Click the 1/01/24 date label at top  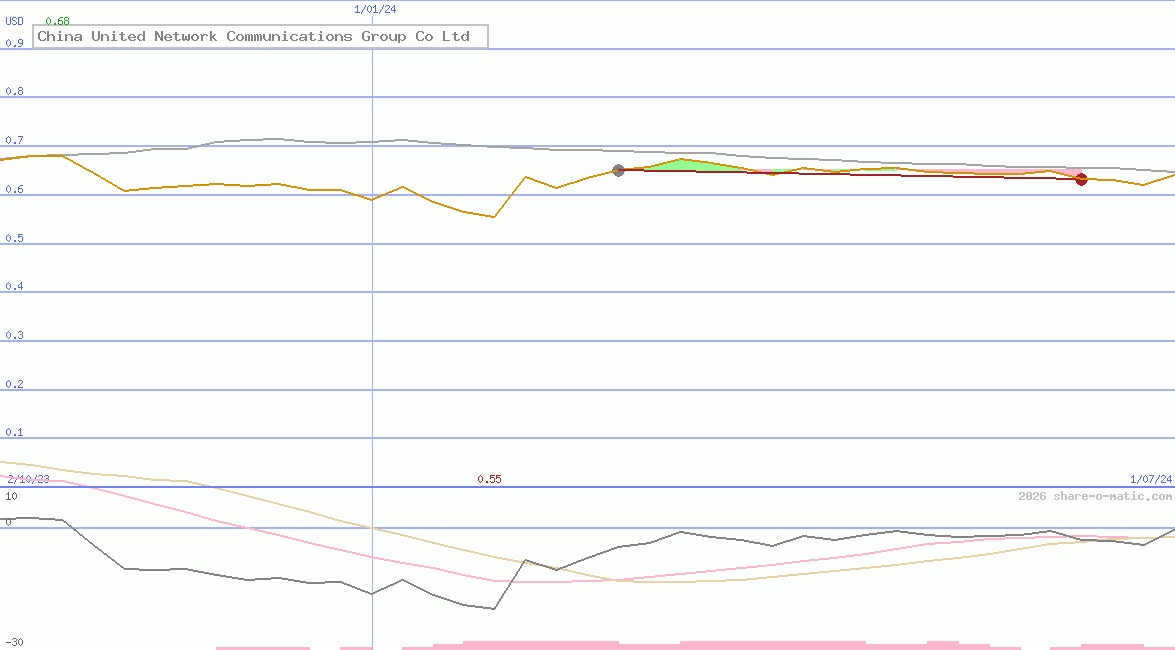(x=375, y=10)
